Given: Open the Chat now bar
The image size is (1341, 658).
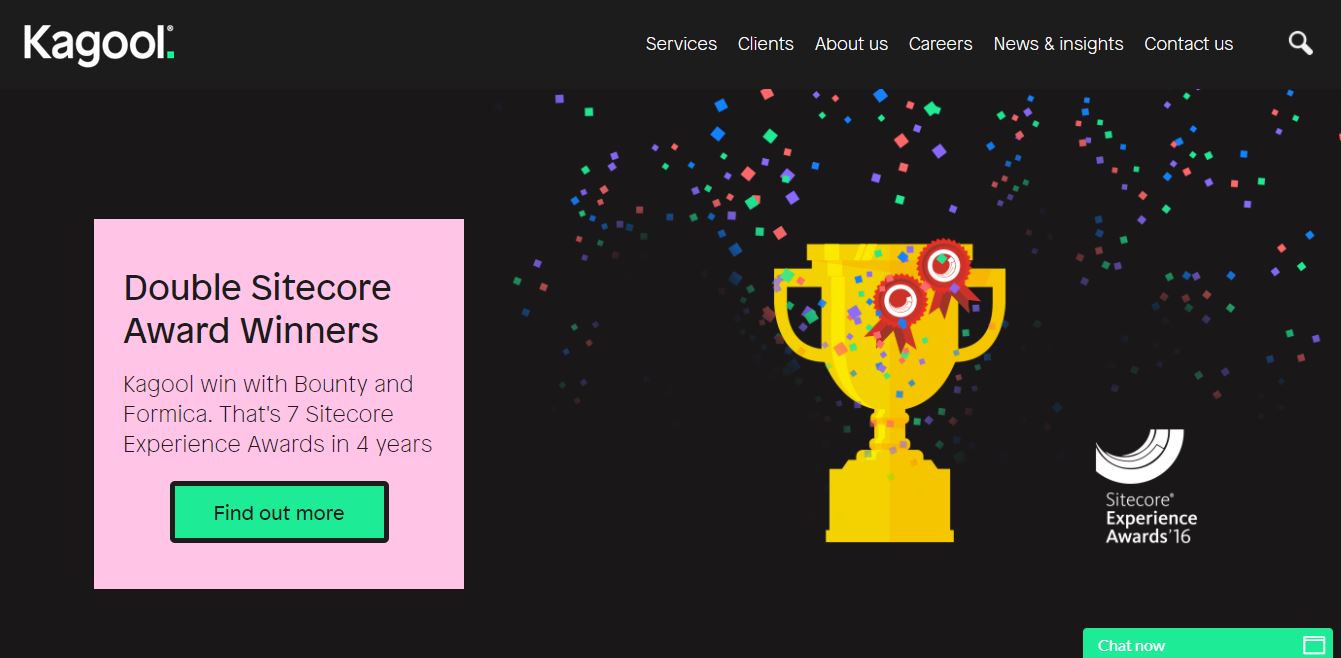Looking at the screenshot, I should click(x=1207, y=644).
